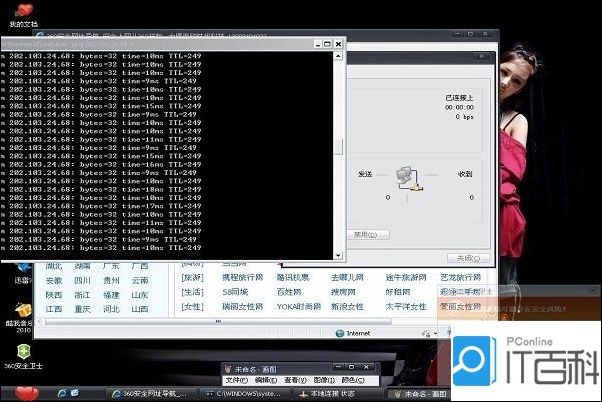Open the 好租网 link
Screen dimensions: 602x402
point(398,292)
